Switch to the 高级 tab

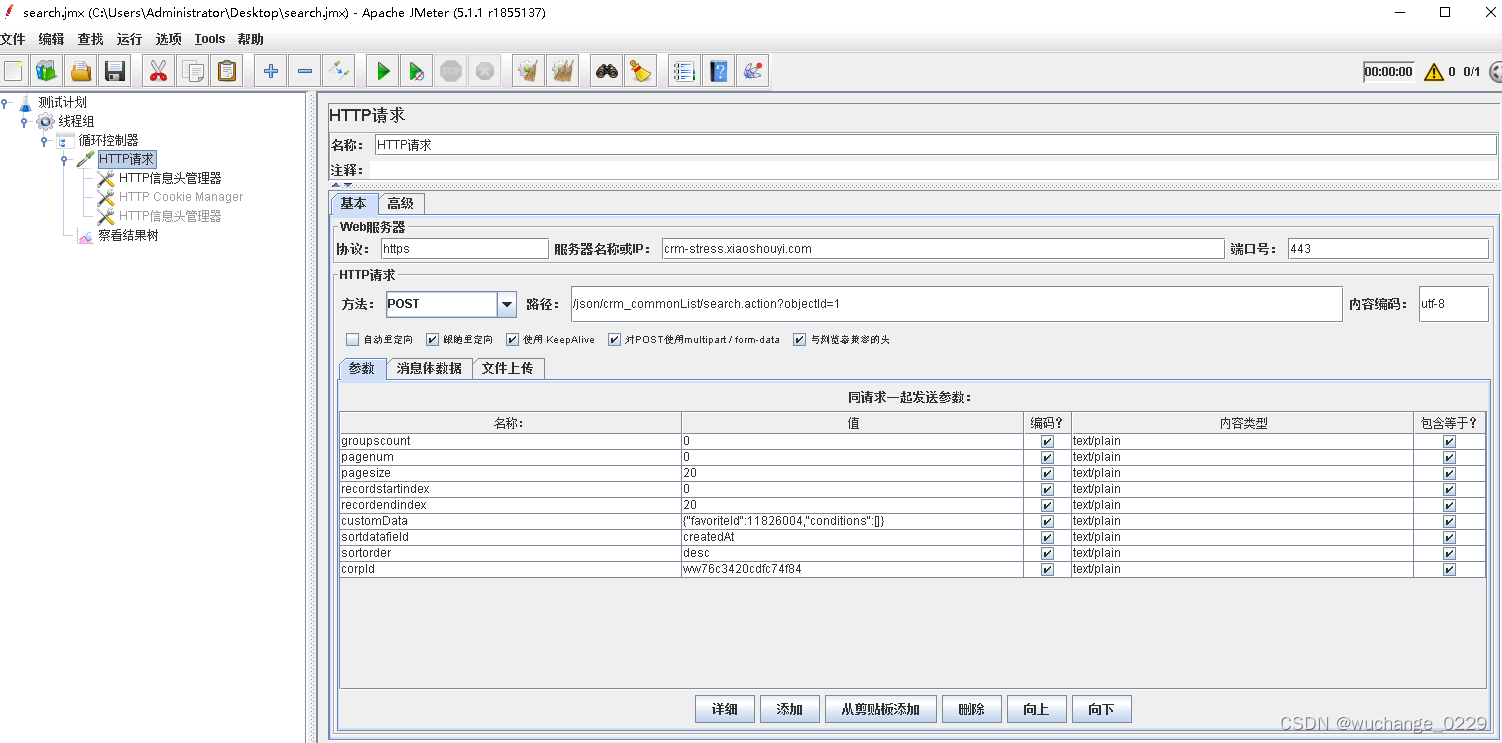[402, 202]
